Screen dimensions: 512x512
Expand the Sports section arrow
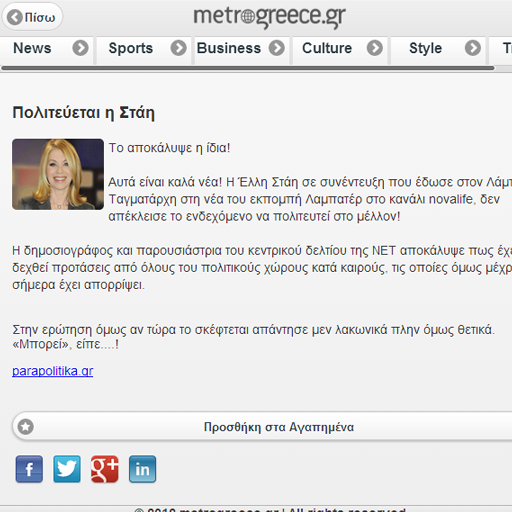tap(178, 48)
